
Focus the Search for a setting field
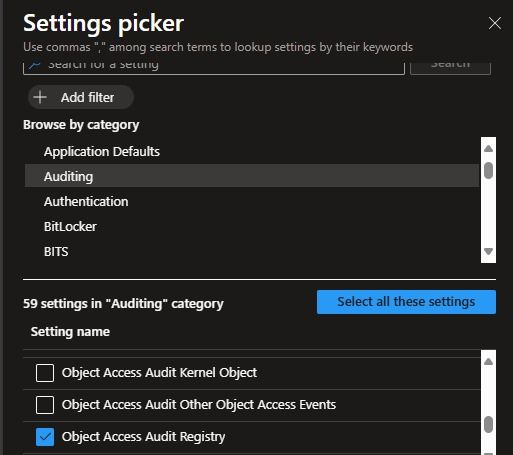214,67
